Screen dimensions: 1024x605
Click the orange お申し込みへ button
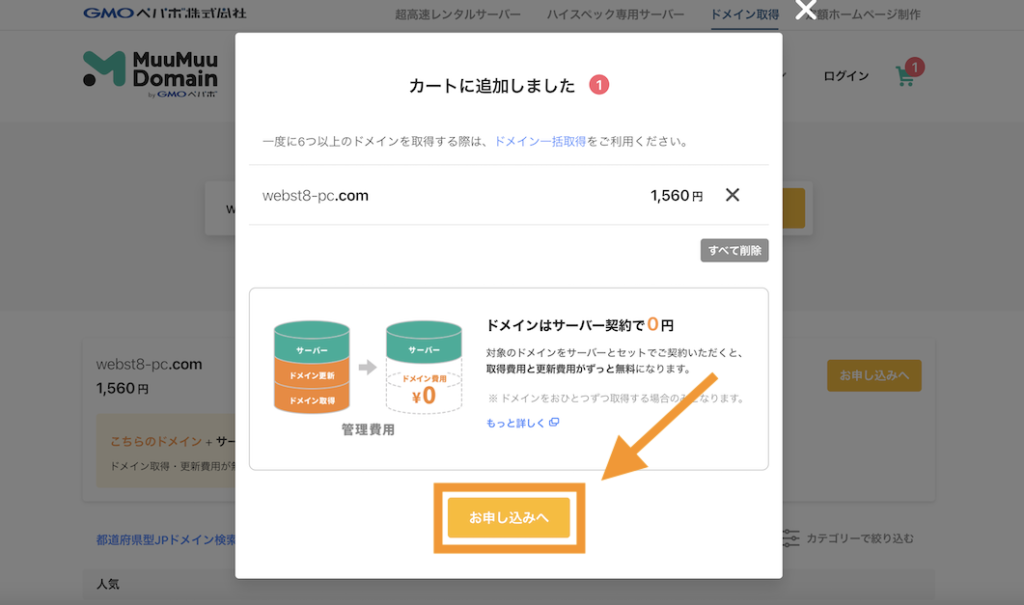click(509, 518)
